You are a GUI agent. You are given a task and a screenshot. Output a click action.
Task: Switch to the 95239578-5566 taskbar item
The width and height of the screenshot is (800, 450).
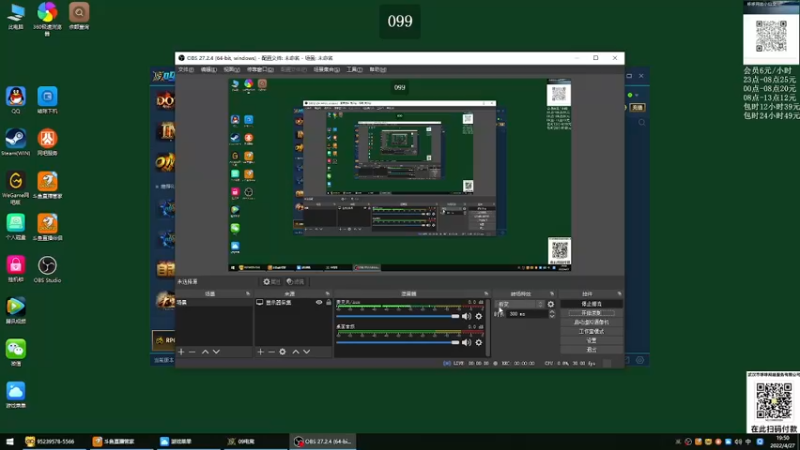54,441
